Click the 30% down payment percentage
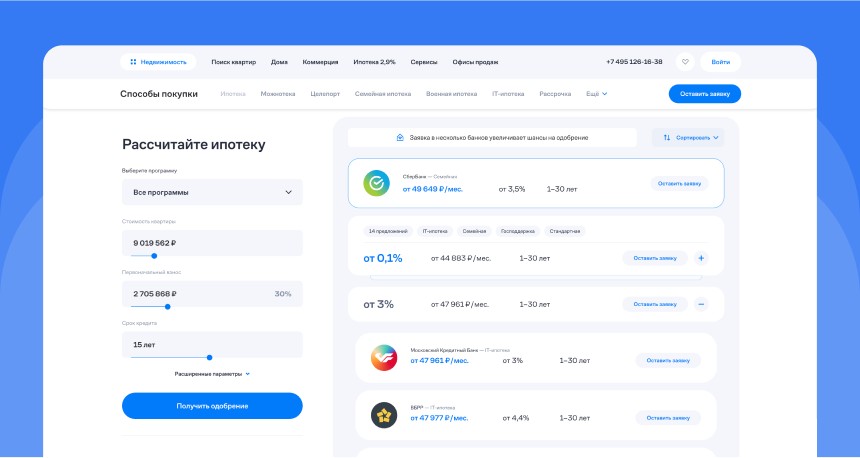Viewport: 860px width, 458px height. [x=283, y=294]
